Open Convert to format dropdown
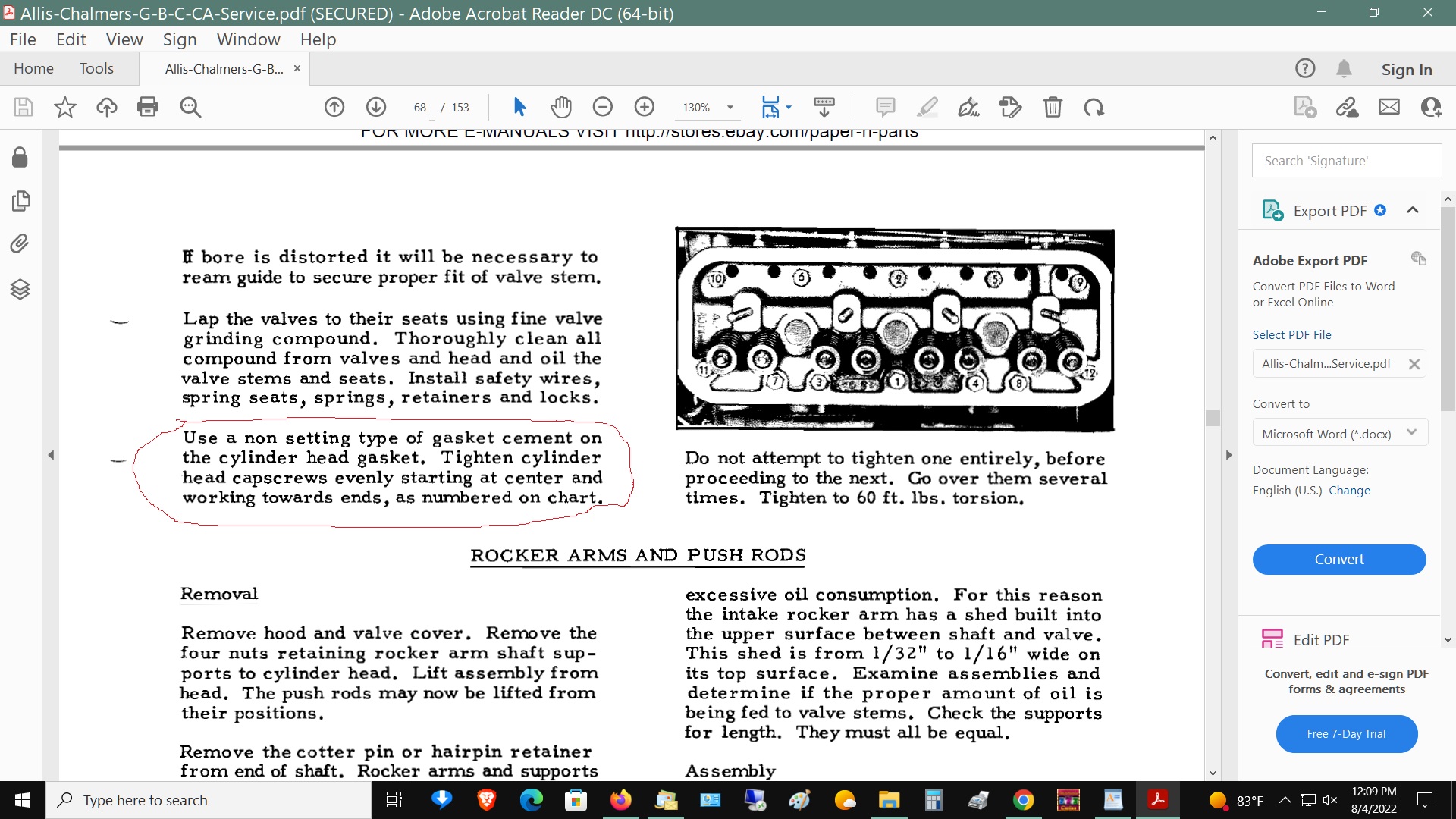This screenshot has height=819, width=1456. (1339, 434)
